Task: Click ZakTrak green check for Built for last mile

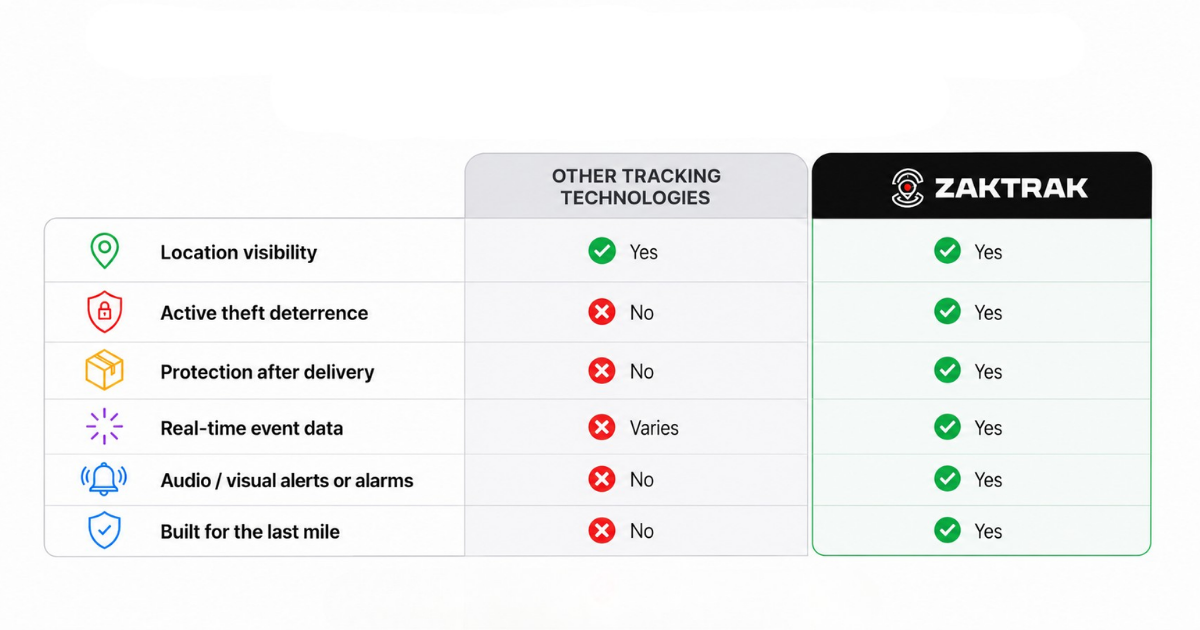Action: 947,530
